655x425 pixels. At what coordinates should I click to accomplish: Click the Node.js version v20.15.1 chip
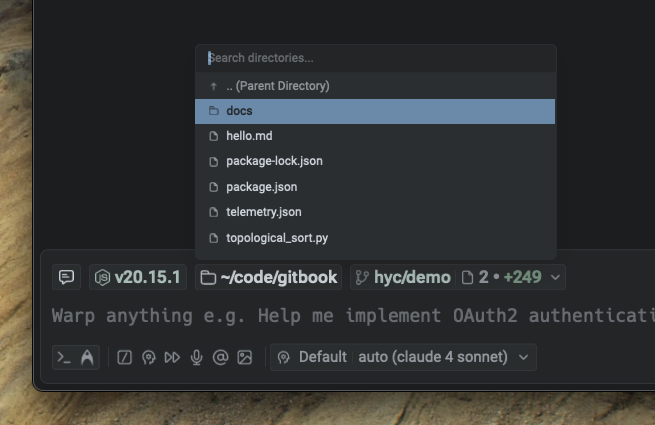pyautogui.click(x=137, y=277)
